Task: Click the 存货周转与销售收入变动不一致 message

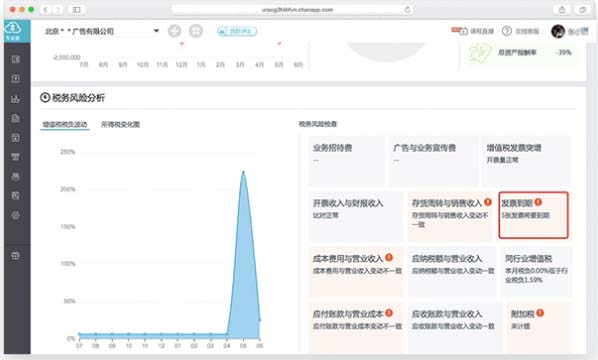Action: tap(450, 220)
